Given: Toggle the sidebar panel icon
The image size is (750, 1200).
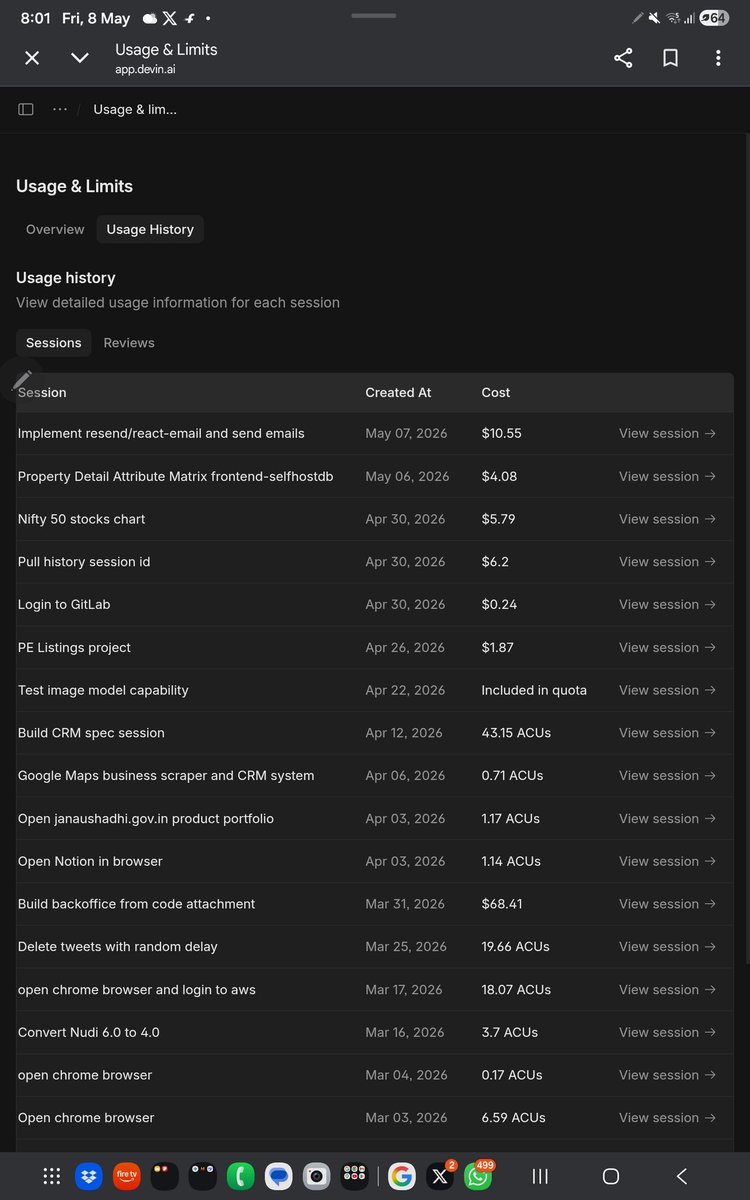Looking at the screenshot, I should [26, 109].
